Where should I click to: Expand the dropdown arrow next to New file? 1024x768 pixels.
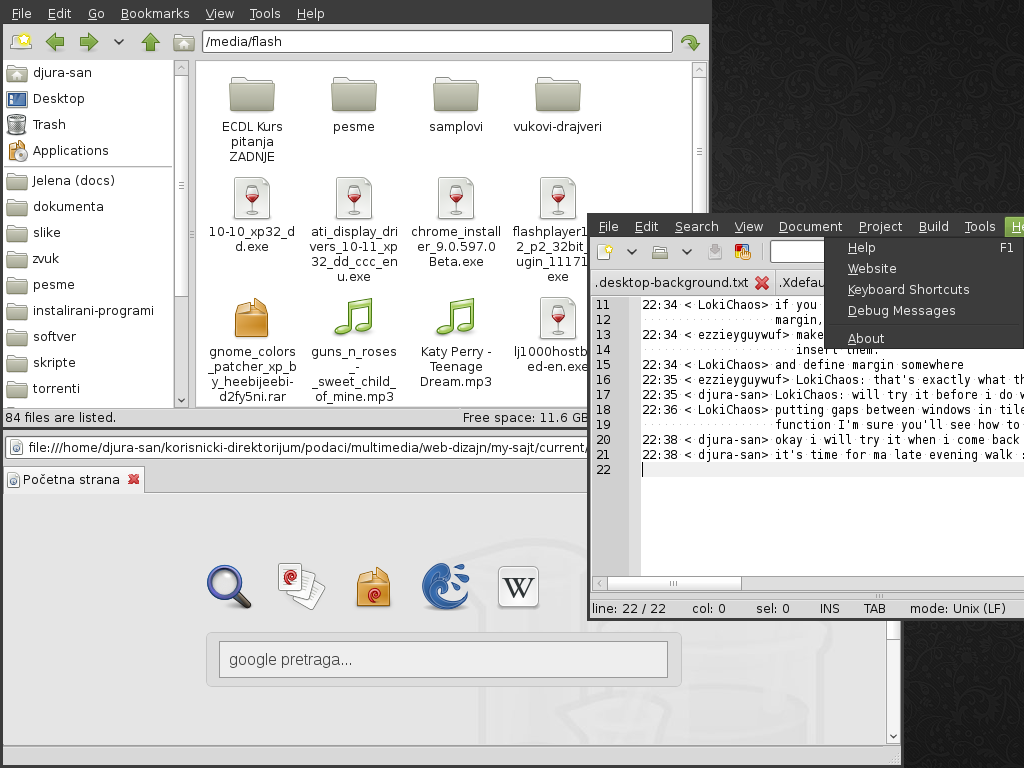coord(632,252)
